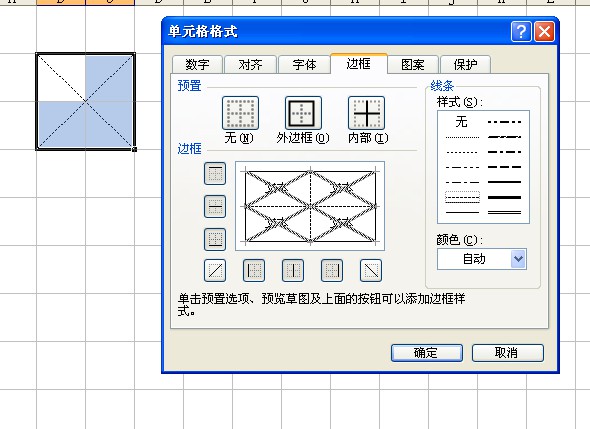This screenshot has height=429, width=590.
Task: Select the 无 line style
Action: pyautogui.click(x=462, y=122)
